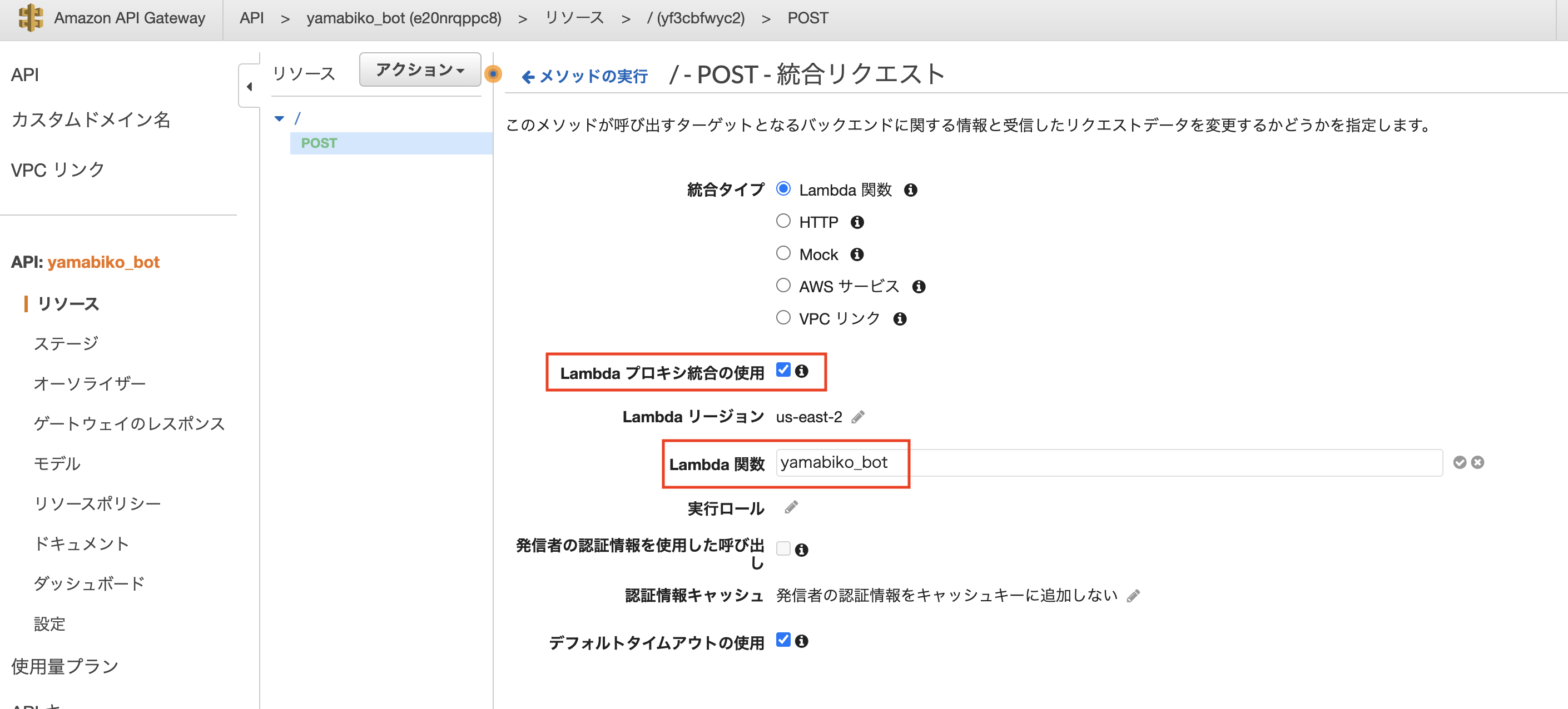
Task: Toggle 発信者の認証情報を使用した呼び出し checkbox
Action: point(783,549)
